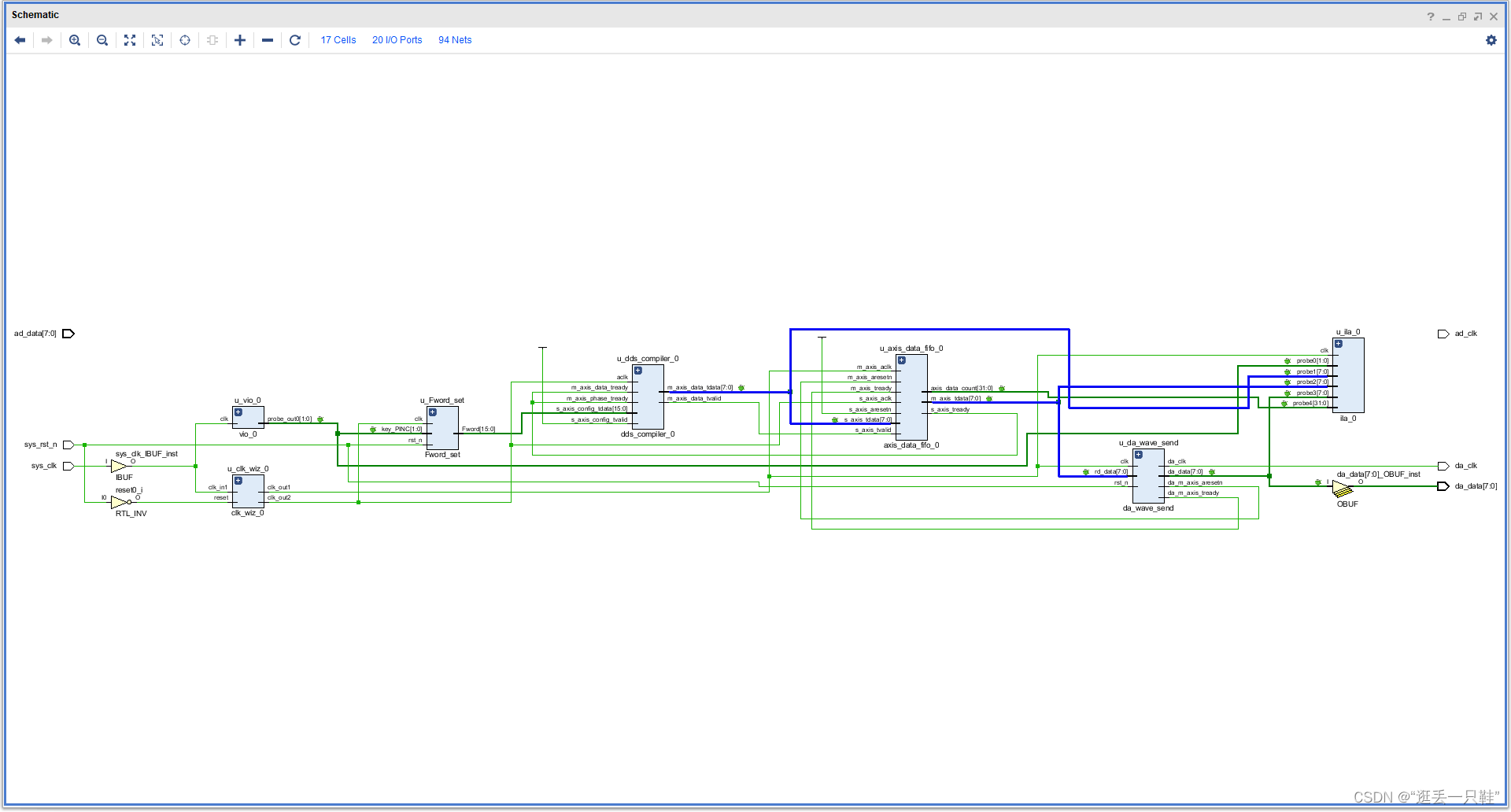
Task: Regenerate the schematic layout
Action: (295, 40)
